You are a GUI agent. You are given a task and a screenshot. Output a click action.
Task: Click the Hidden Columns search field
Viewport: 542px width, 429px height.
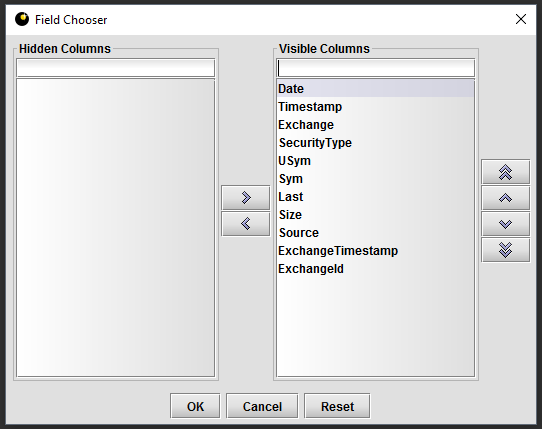pos(115,68)
